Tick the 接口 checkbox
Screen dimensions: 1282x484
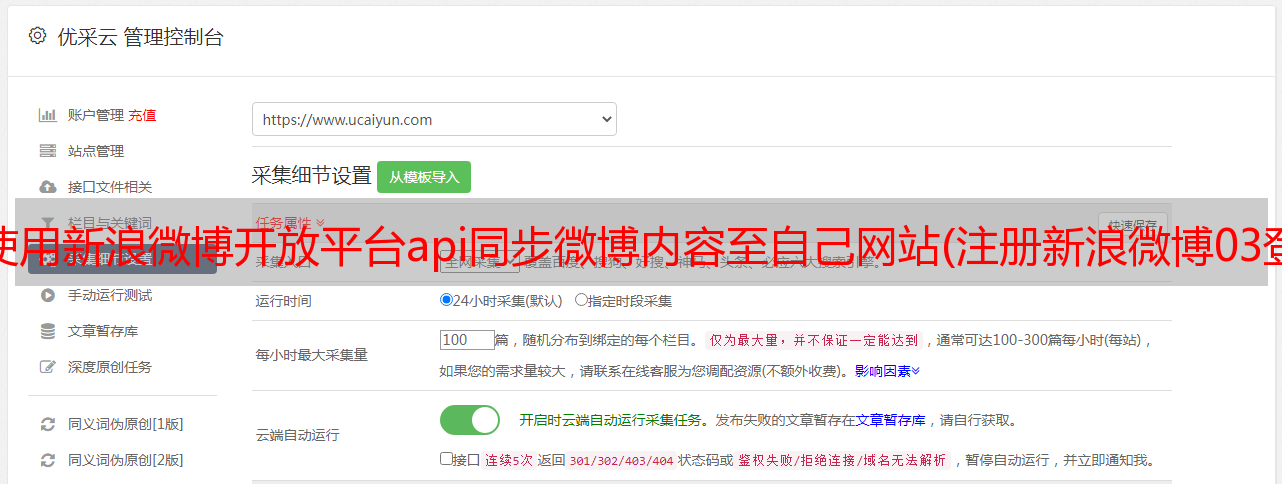(x=446, y=459)
